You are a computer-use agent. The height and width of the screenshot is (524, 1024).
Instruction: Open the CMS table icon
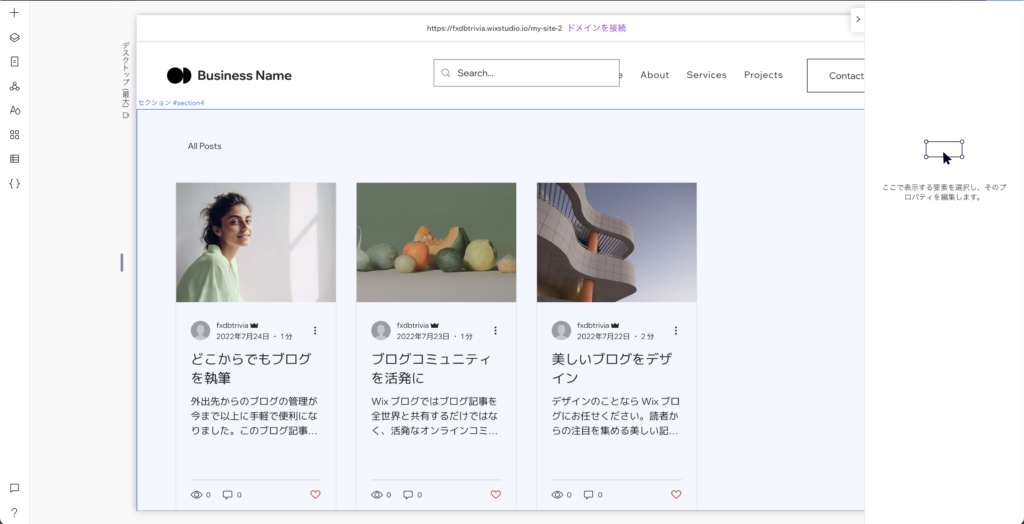(x=14, y=159)
